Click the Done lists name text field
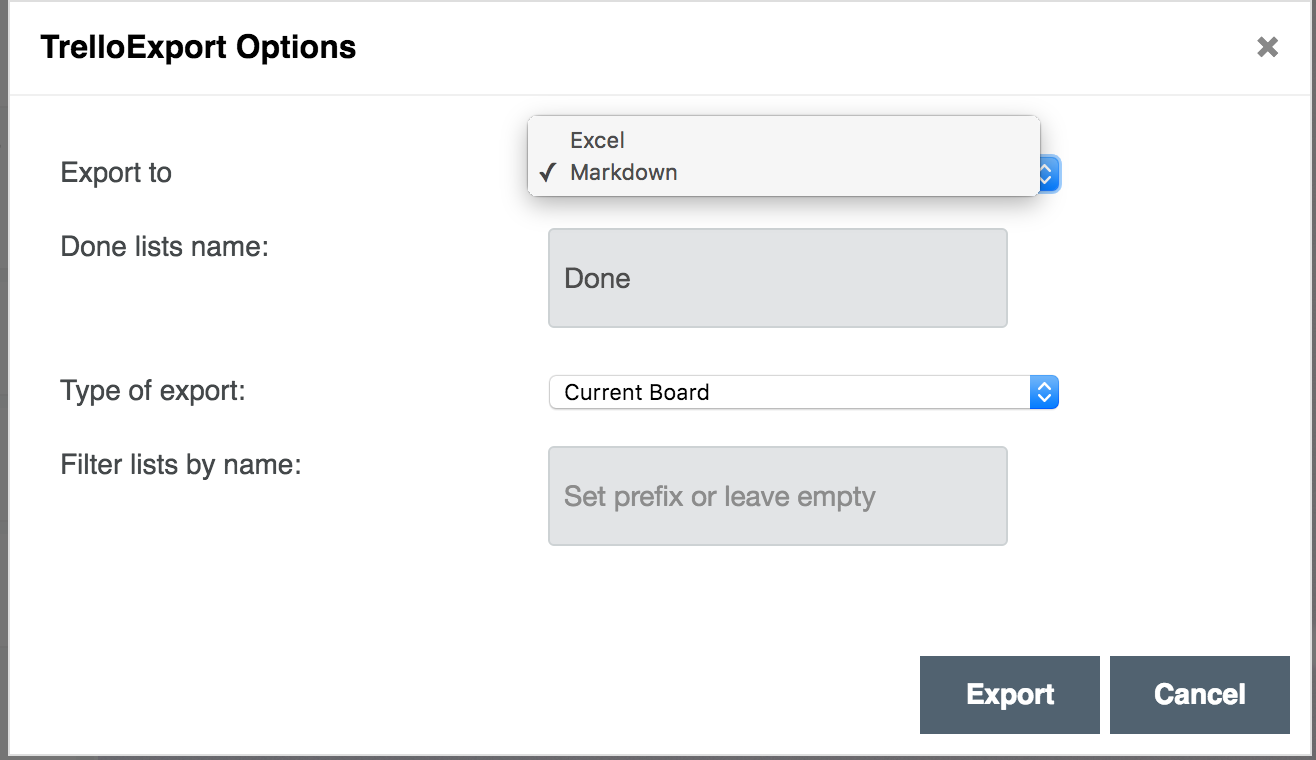 777,278
